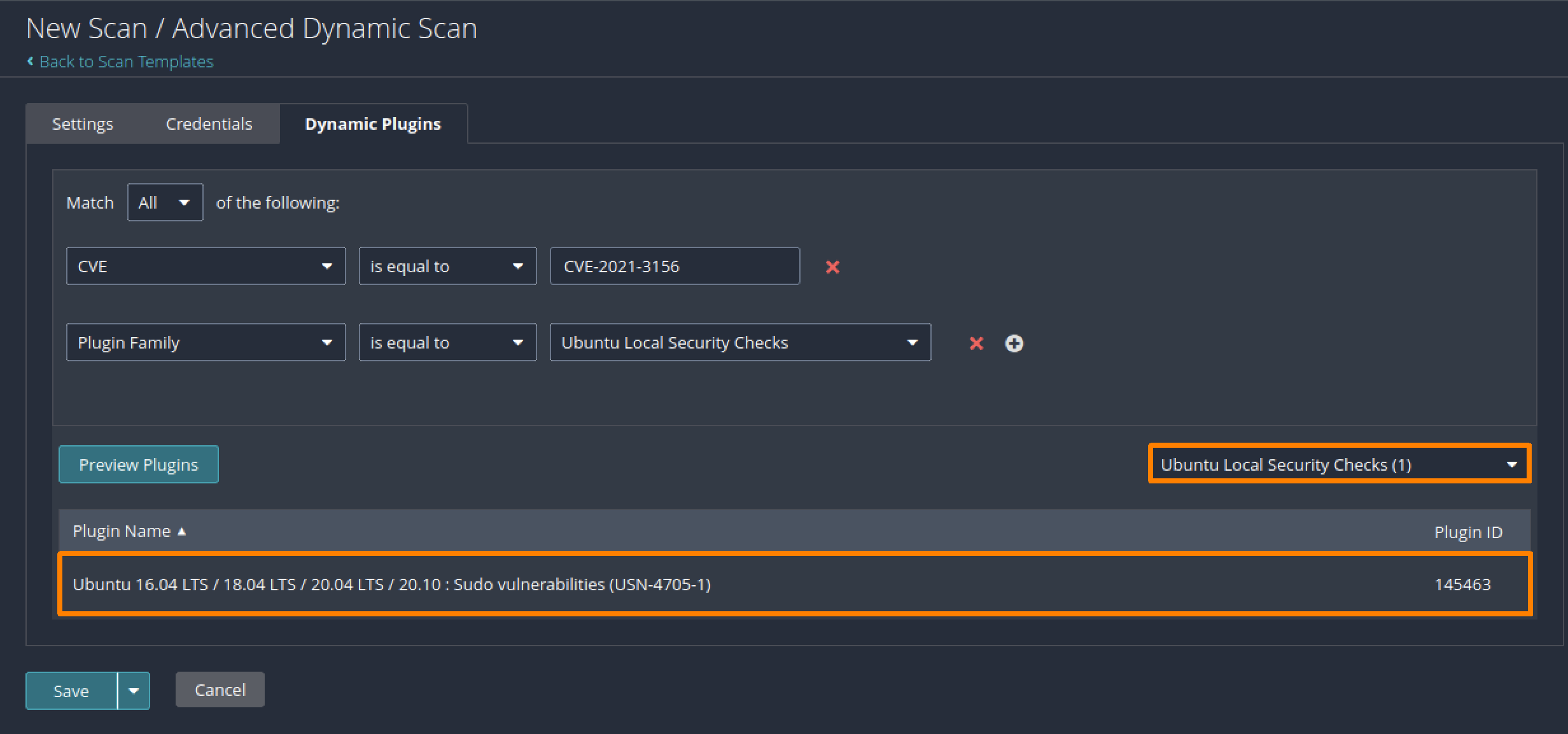The height and width of the screenshot is (734, 1568).
Task: Sort by Plugin Name arrow
Action: pos(182,532)
